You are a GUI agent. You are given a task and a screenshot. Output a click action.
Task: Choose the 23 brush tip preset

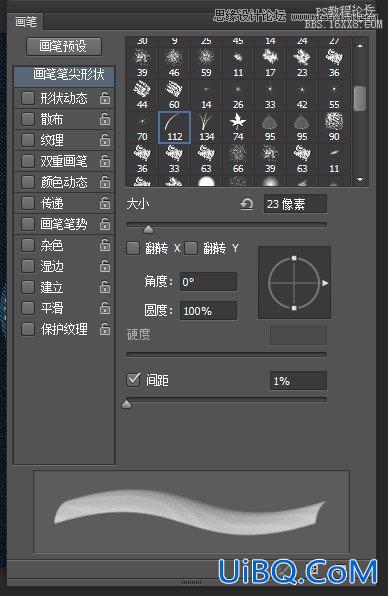tap(302, 63)
